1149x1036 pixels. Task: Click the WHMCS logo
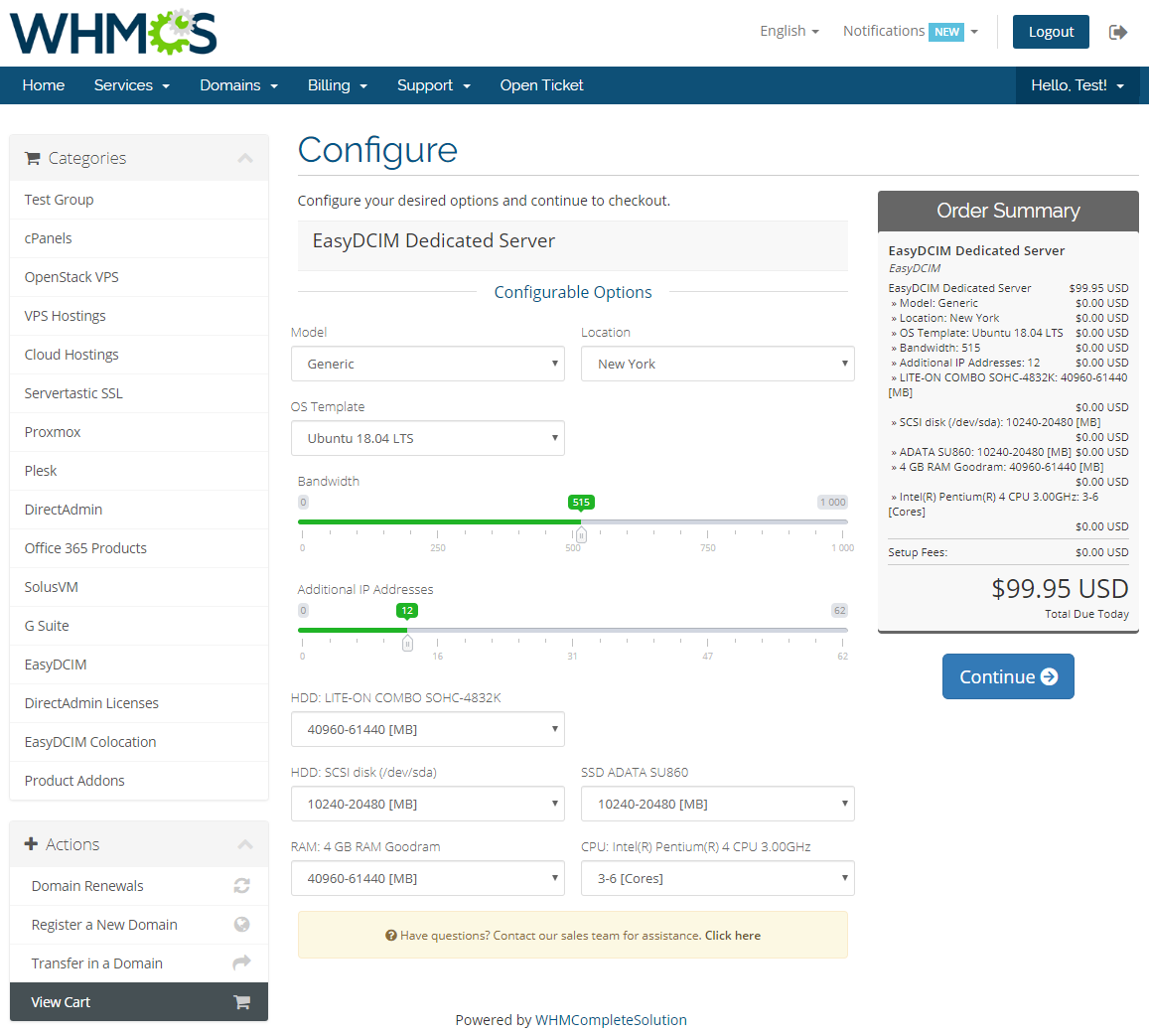112,33
